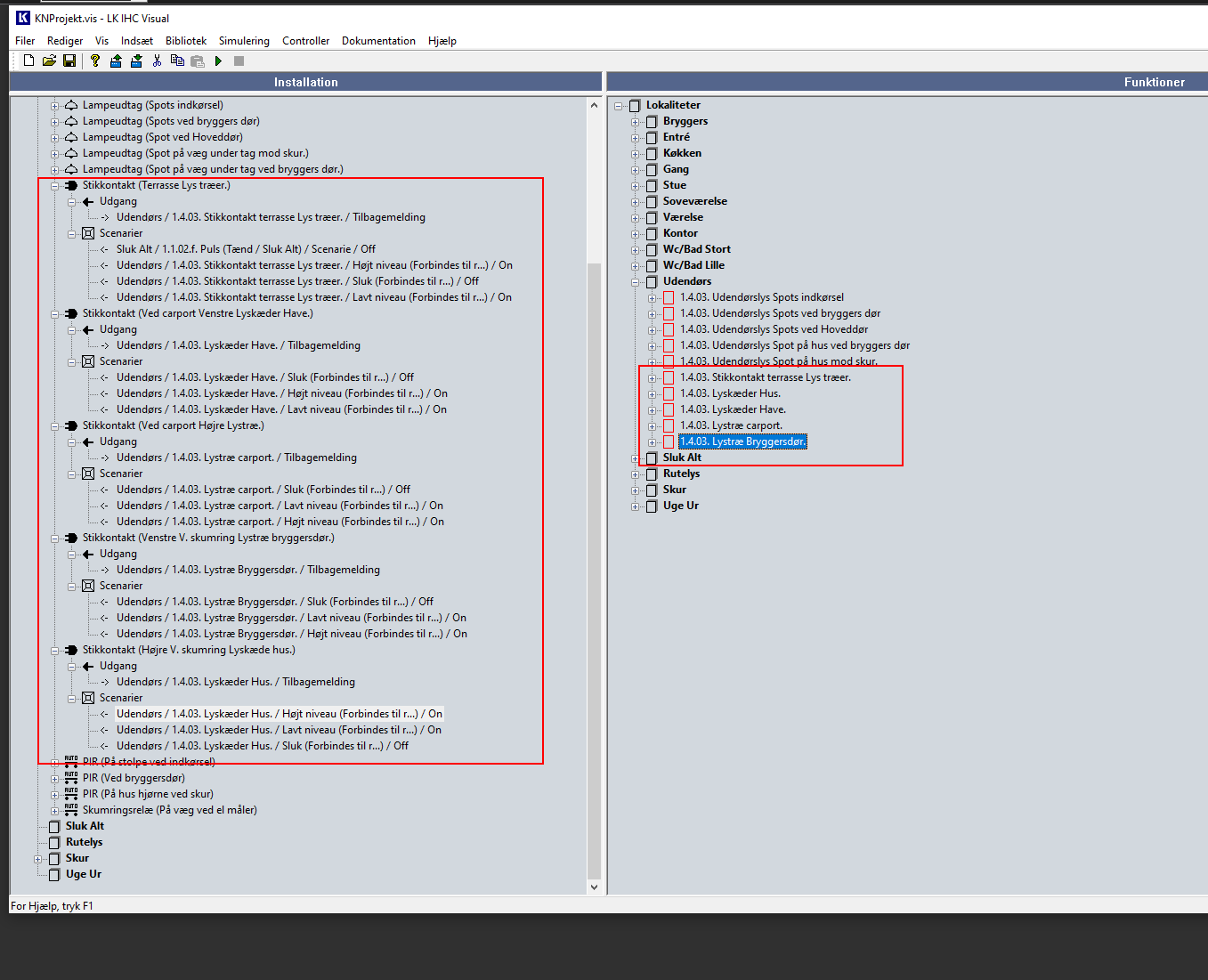Image resolution: width=1208 pixels, height=980 pixels.
Task: Open the Dokumentation menu
Action: coord(378,41)
